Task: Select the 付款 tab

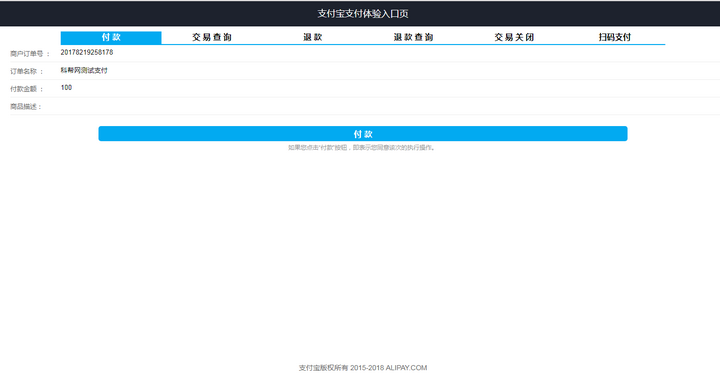Action: point(111,38)
